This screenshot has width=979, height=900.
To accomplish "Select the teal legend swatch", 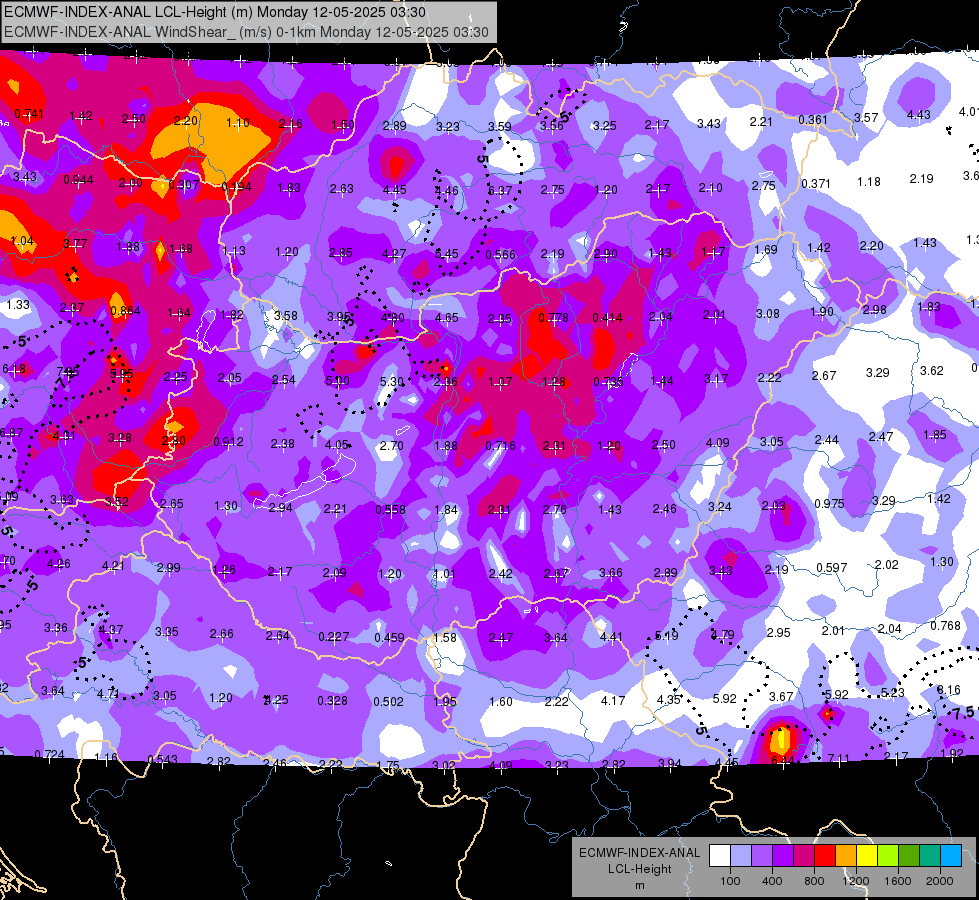I will (x=930, y=855).
